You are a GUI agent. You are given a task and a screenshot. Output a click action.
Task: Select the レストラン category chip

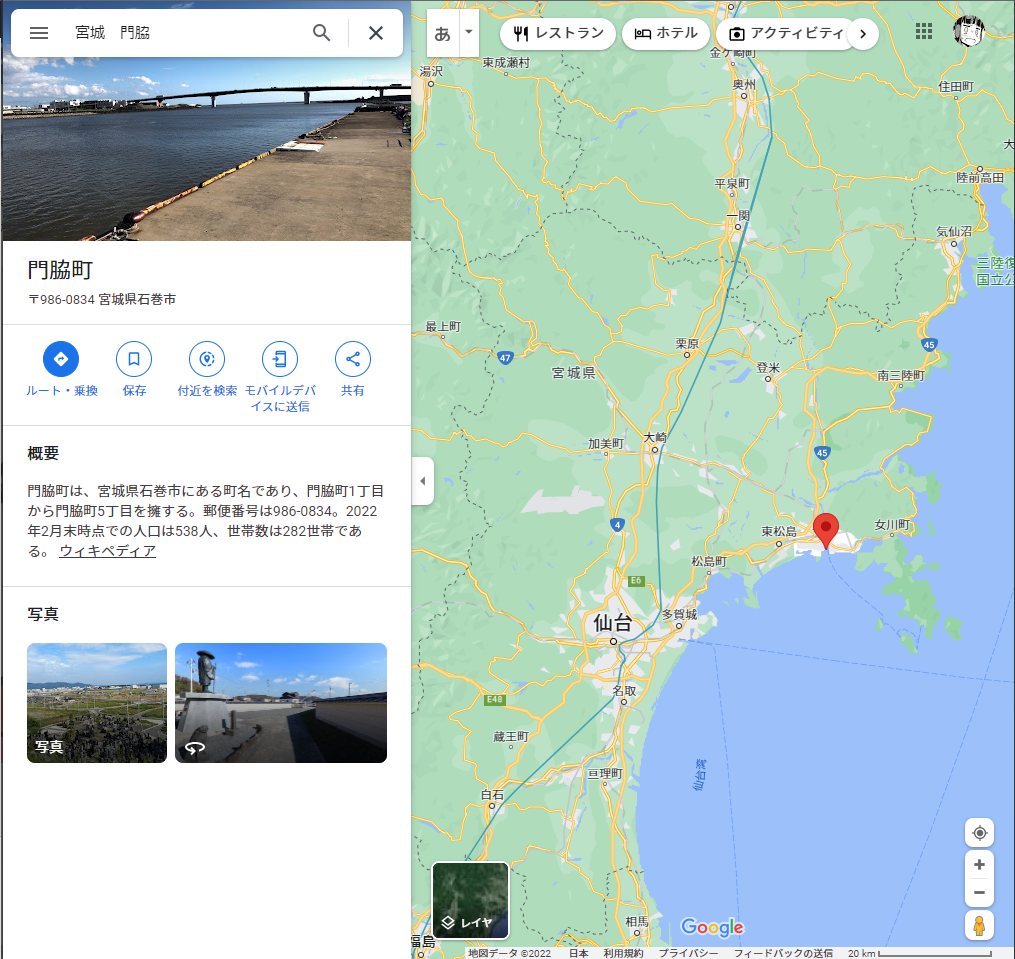tap(557, 34)
